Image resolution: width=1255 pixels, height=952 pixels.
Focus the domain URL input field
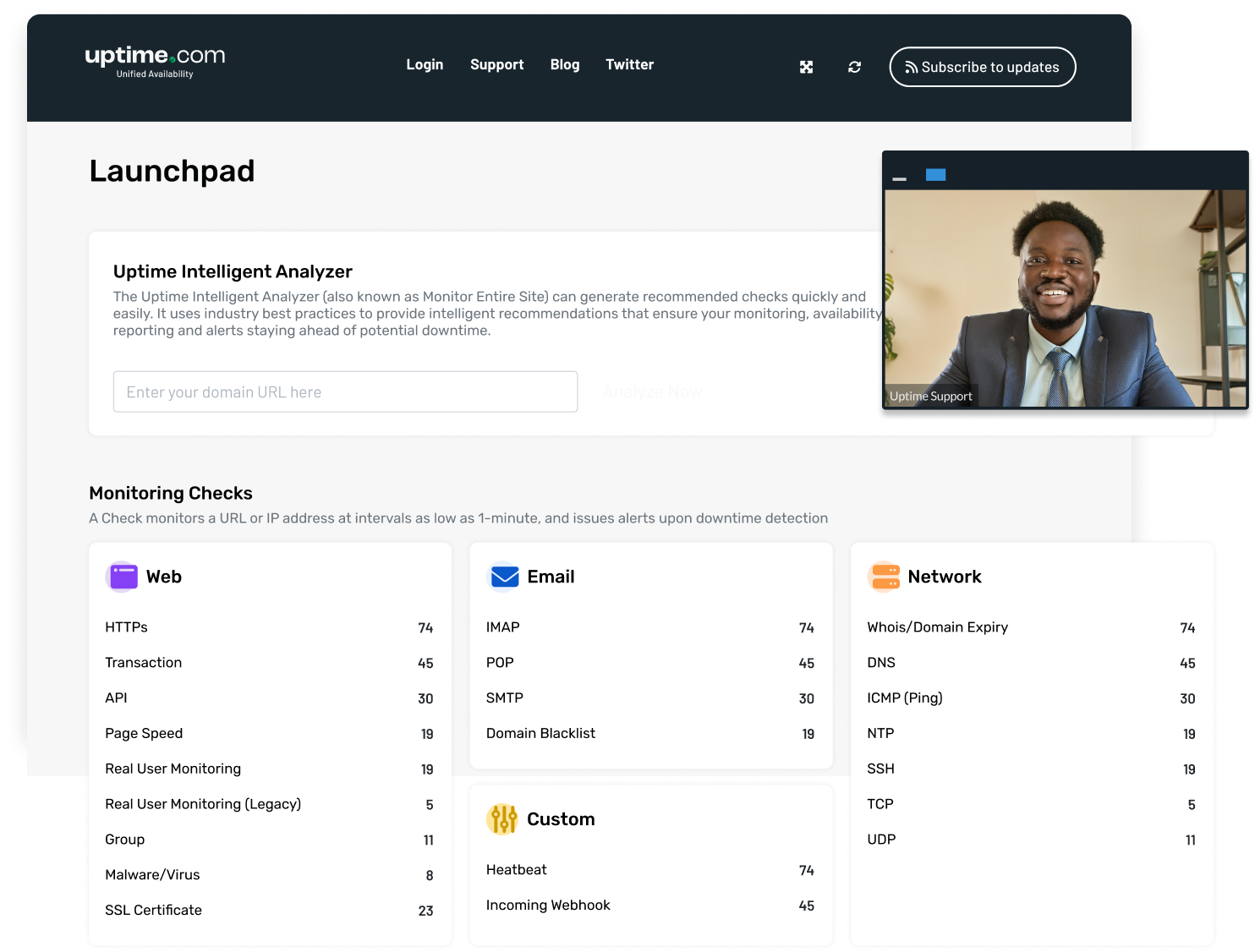[346, 392]
